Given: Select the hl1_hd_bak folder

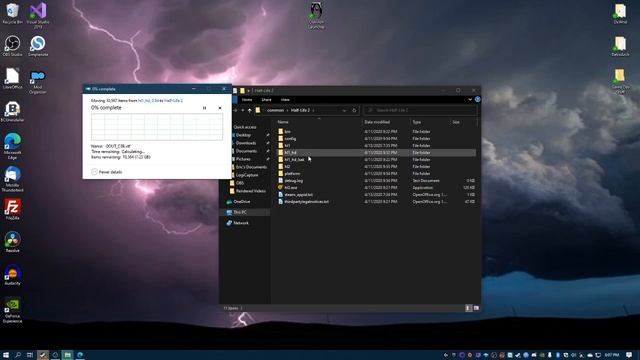Looking at the screenshot, I should (294, 160).
